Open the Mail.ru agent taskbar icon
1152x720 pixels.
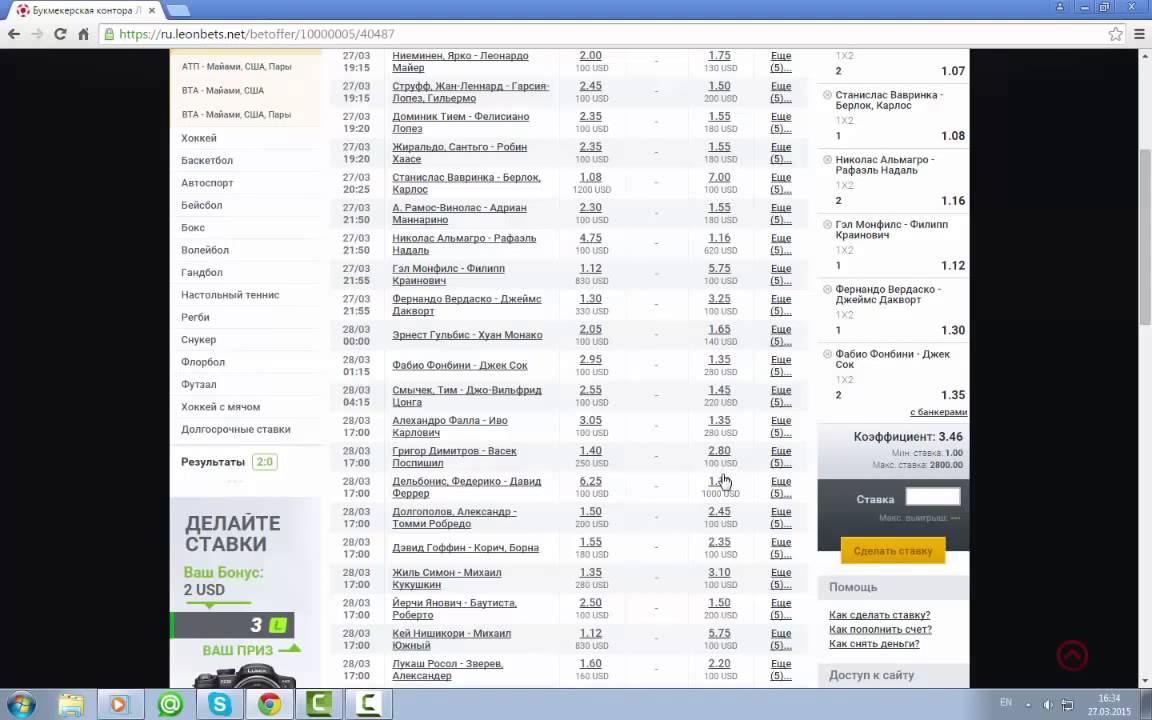click(170, 705)
